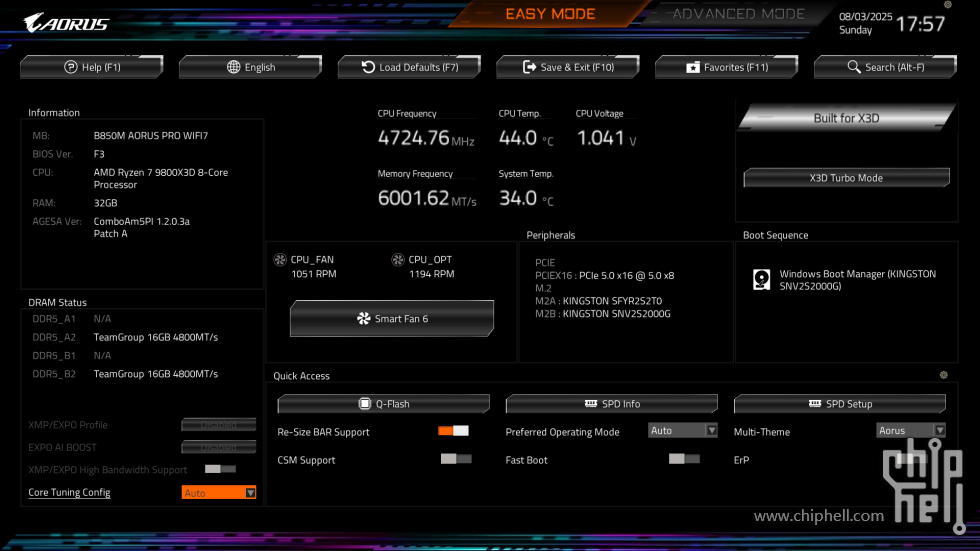Click the small gear icon near the clock
The height and width of the screenshot is (551, 980).
948,4
